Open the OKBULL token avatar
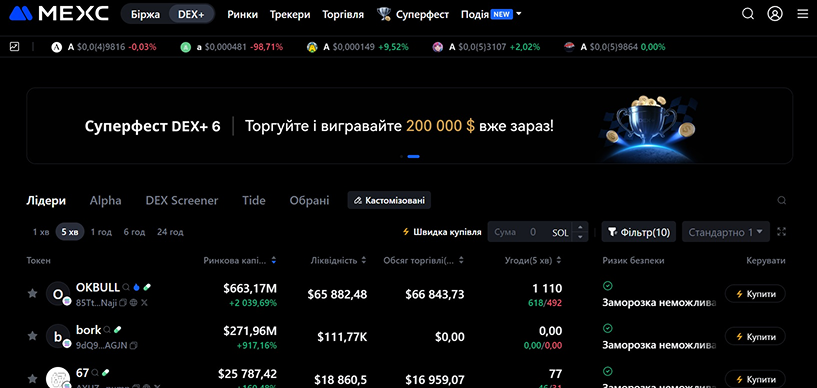 coord(57,294)
